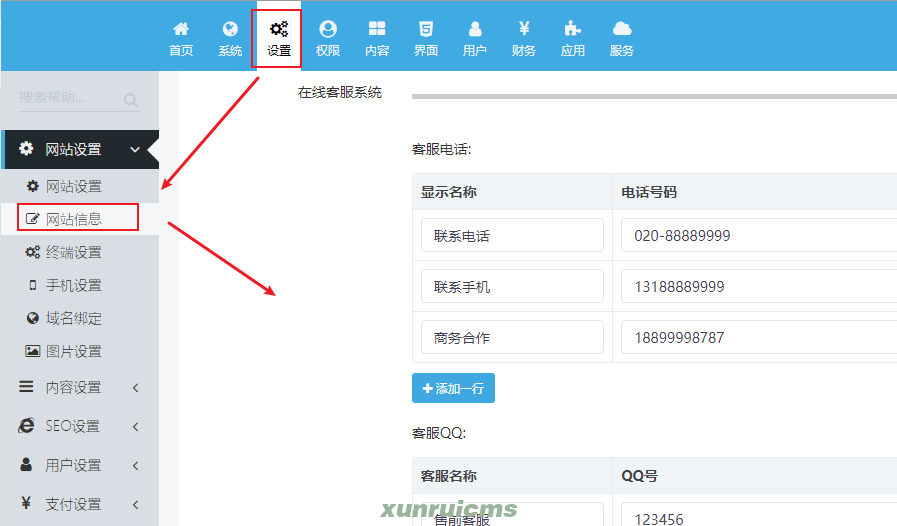897x526 pixels.
Task: Click the 电话号码 column header
Action: 649,192
